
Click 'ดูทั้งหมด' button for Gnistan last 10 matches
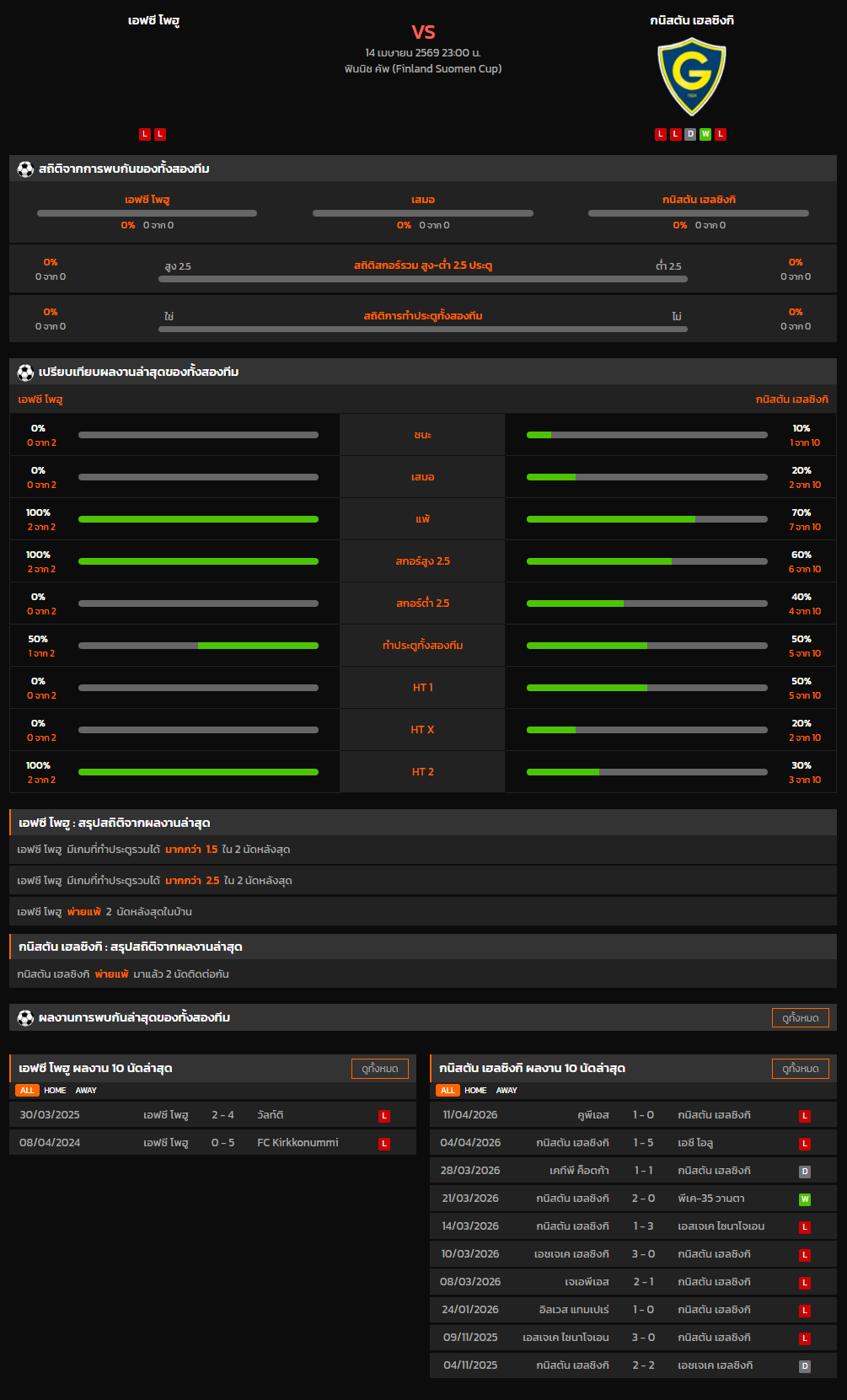pos(800,1069)
